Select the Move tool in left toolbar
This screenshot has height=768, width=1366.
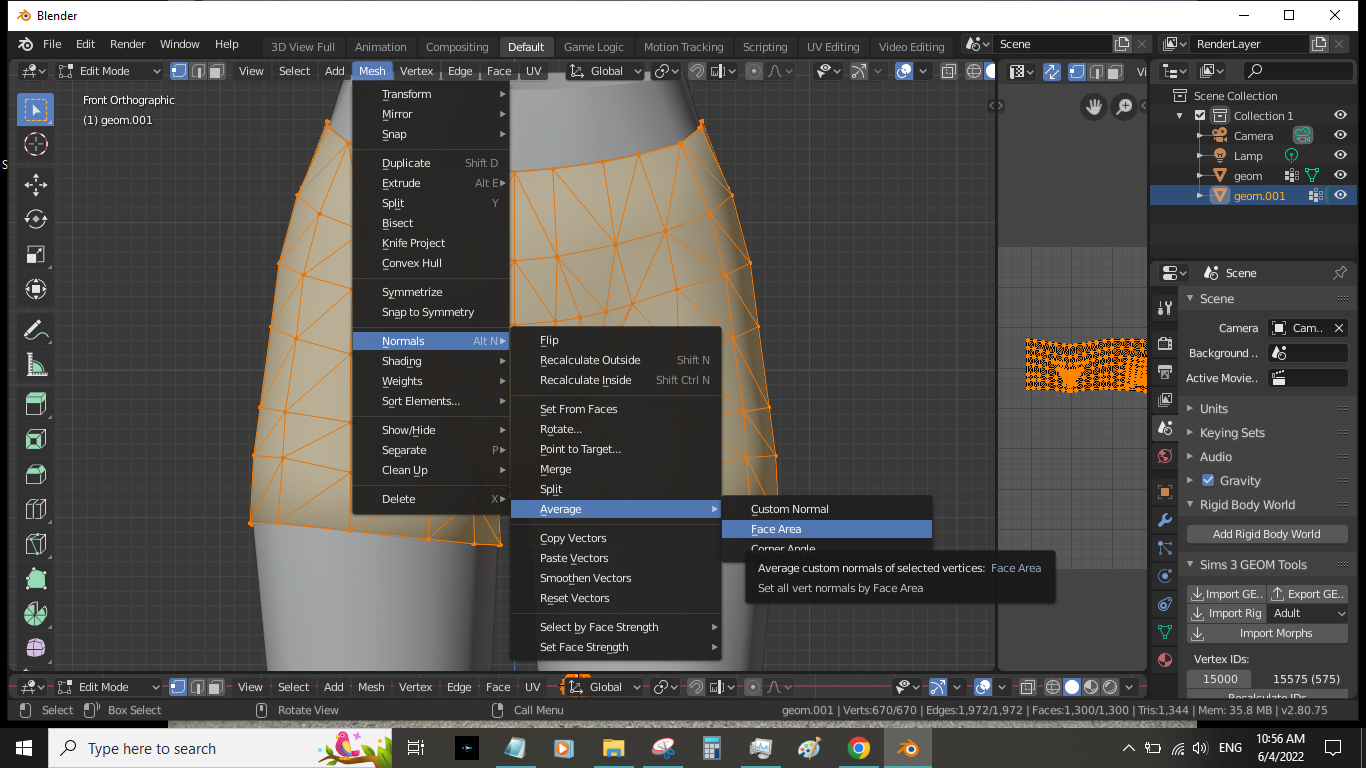(x=35, y=184)
